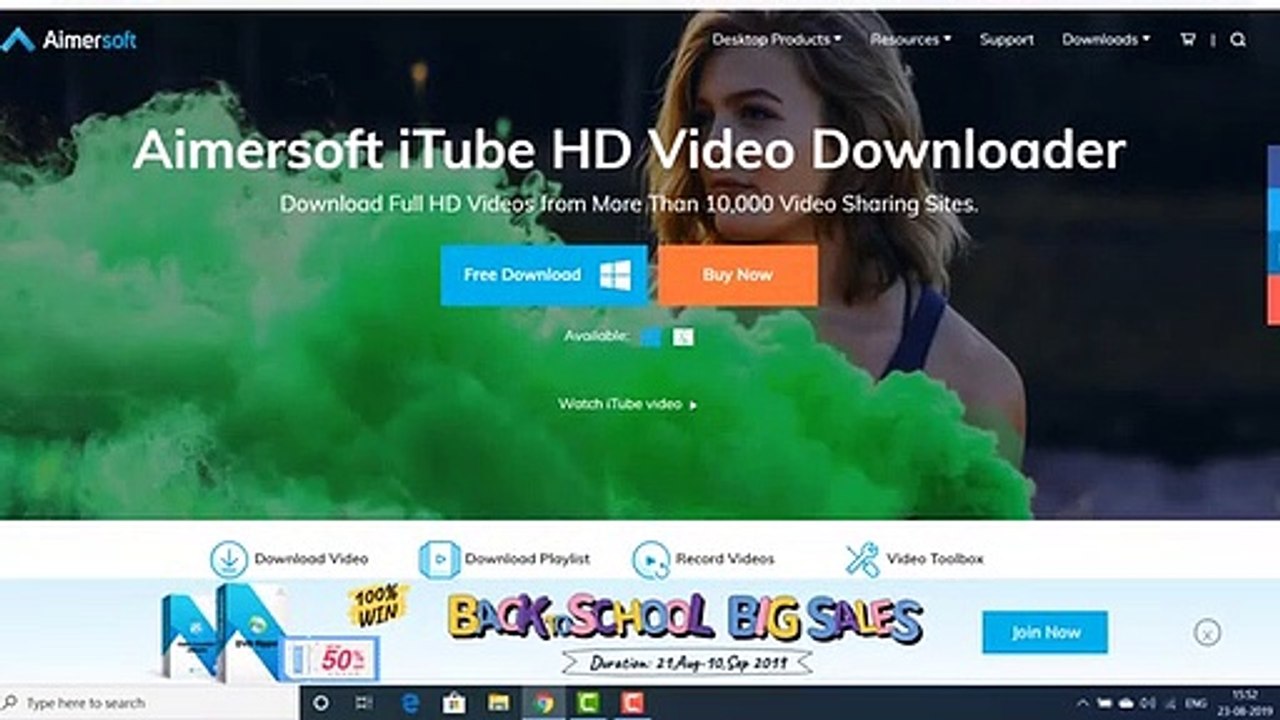Switch to the Record Videos tab
The width and height of the screenshot is (1280, 720).
pos(725,559)
